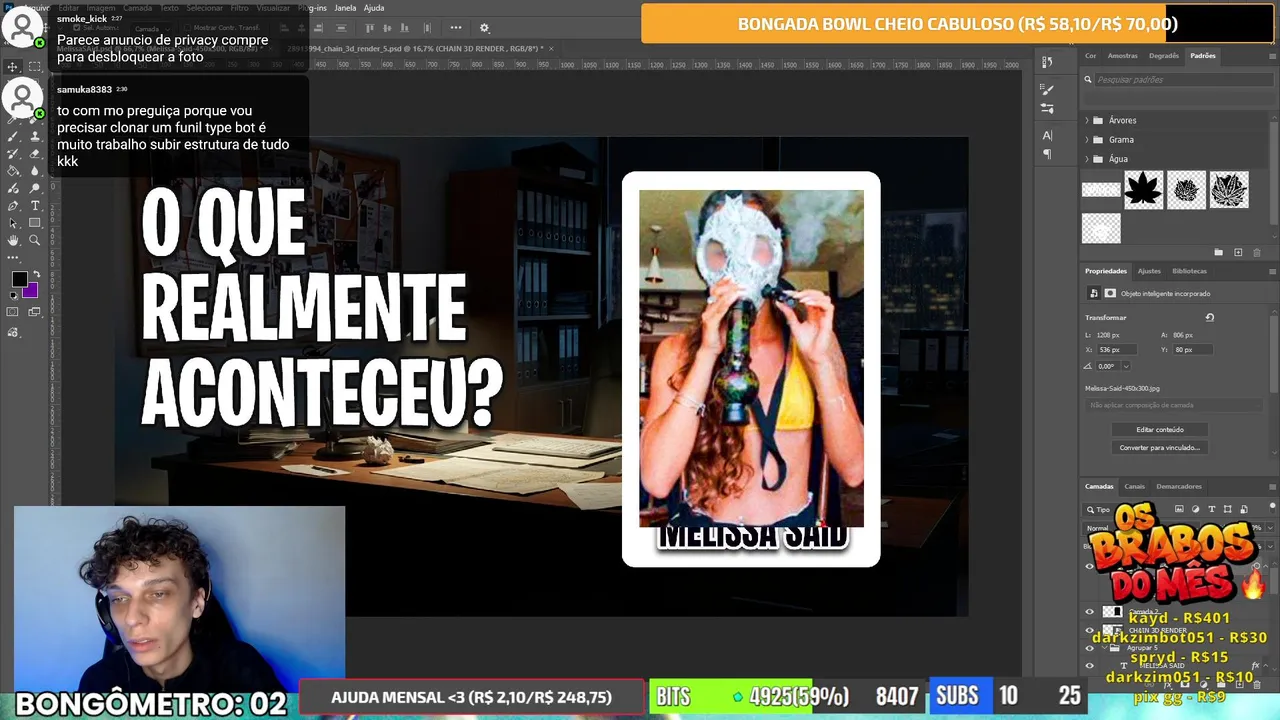The height and width of the screenshot is (720, 1280).
Task: Switch to the Bibliotecas tab
Action: coord(1189,271)
